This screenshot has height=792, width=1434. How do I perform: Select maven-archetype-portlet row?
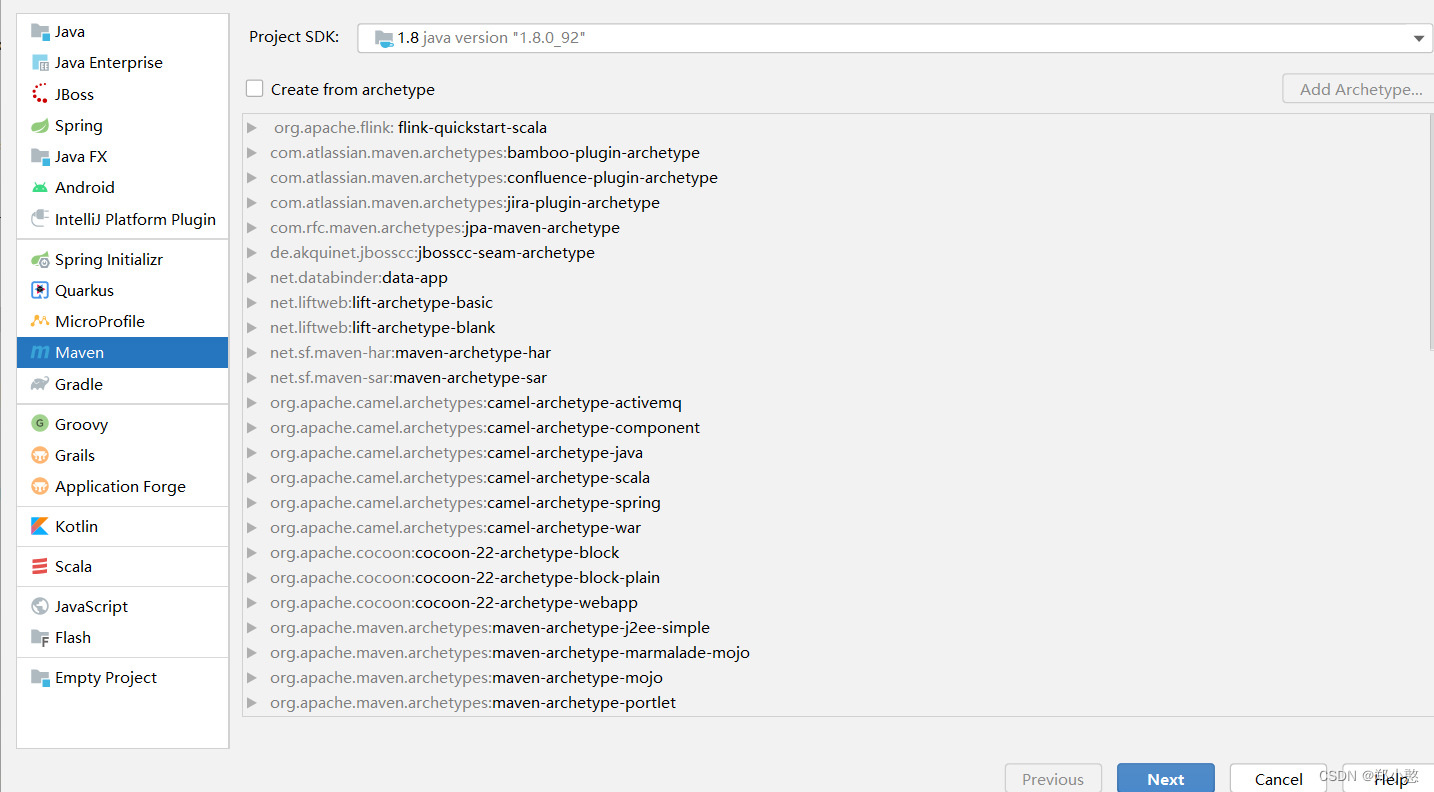pyautogui.click(x=836, y=702)
